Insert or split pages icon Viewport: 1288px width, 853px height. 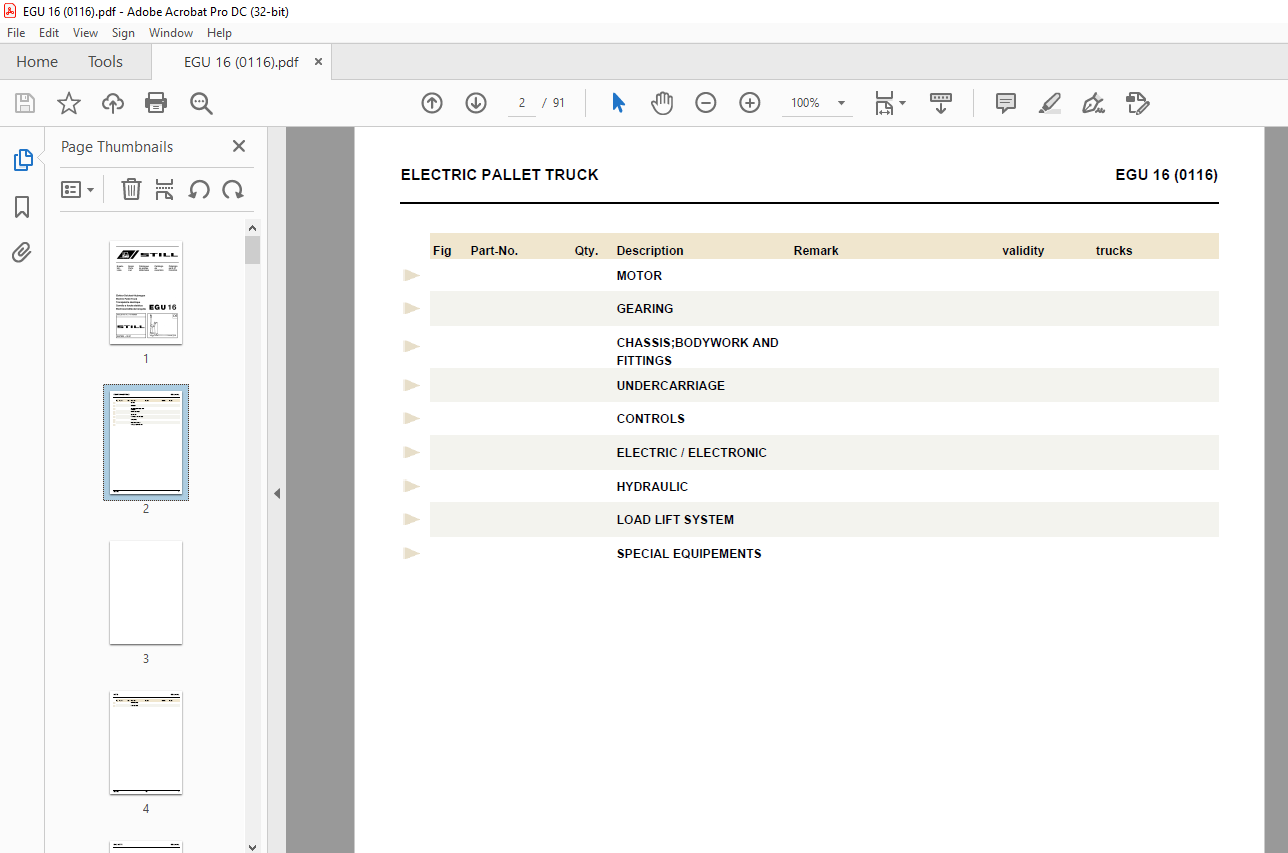(x=165, y=189)
